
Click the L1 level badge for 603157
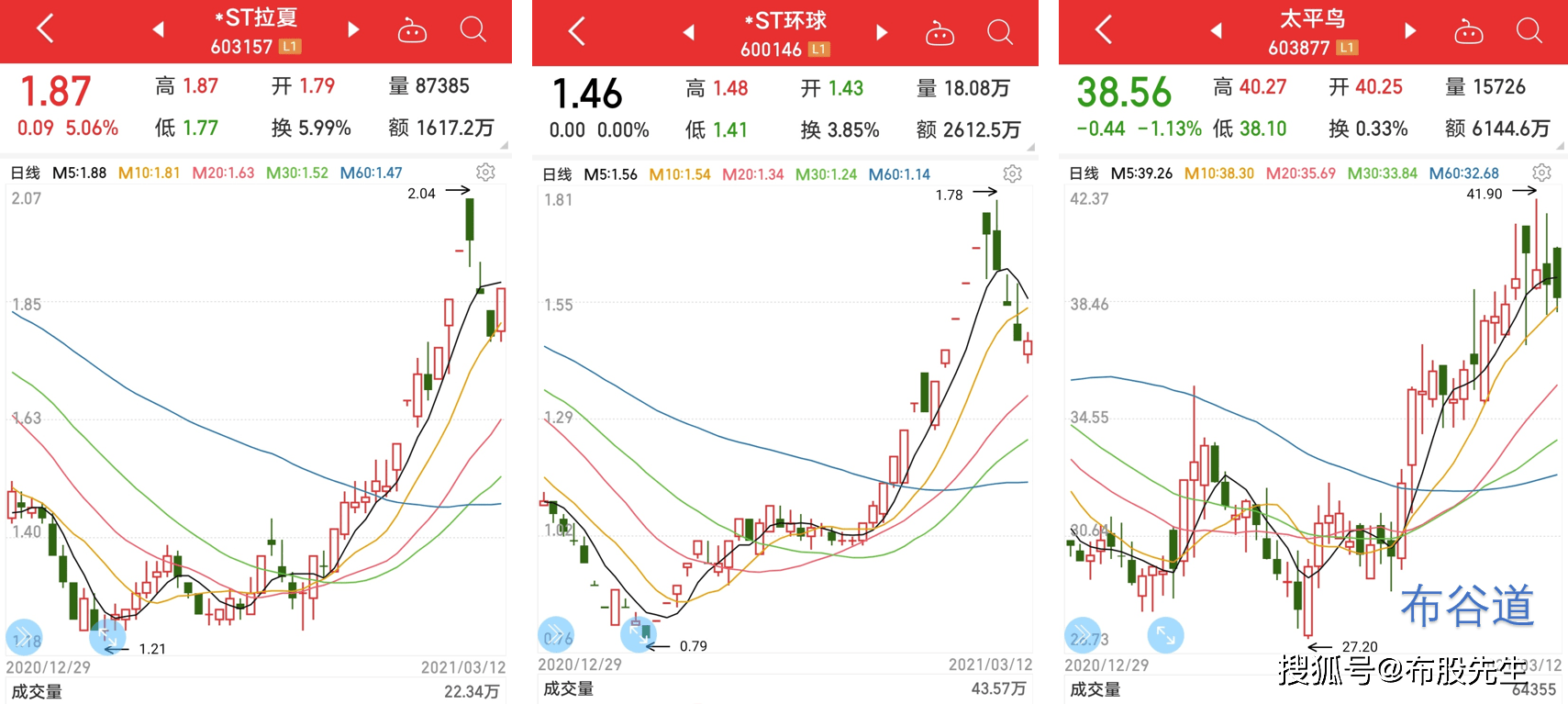click(290, 46)
